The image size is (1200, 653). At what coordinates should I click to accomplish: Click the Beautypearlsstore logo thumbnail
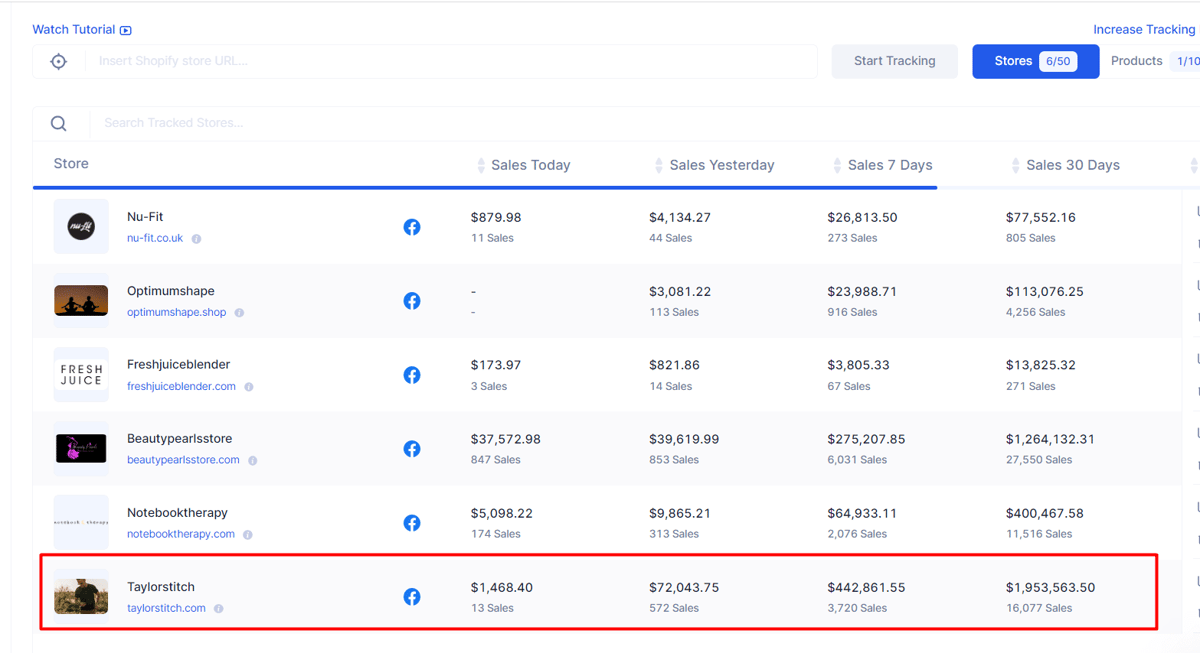pyautogui.click(x=81, y=449)
